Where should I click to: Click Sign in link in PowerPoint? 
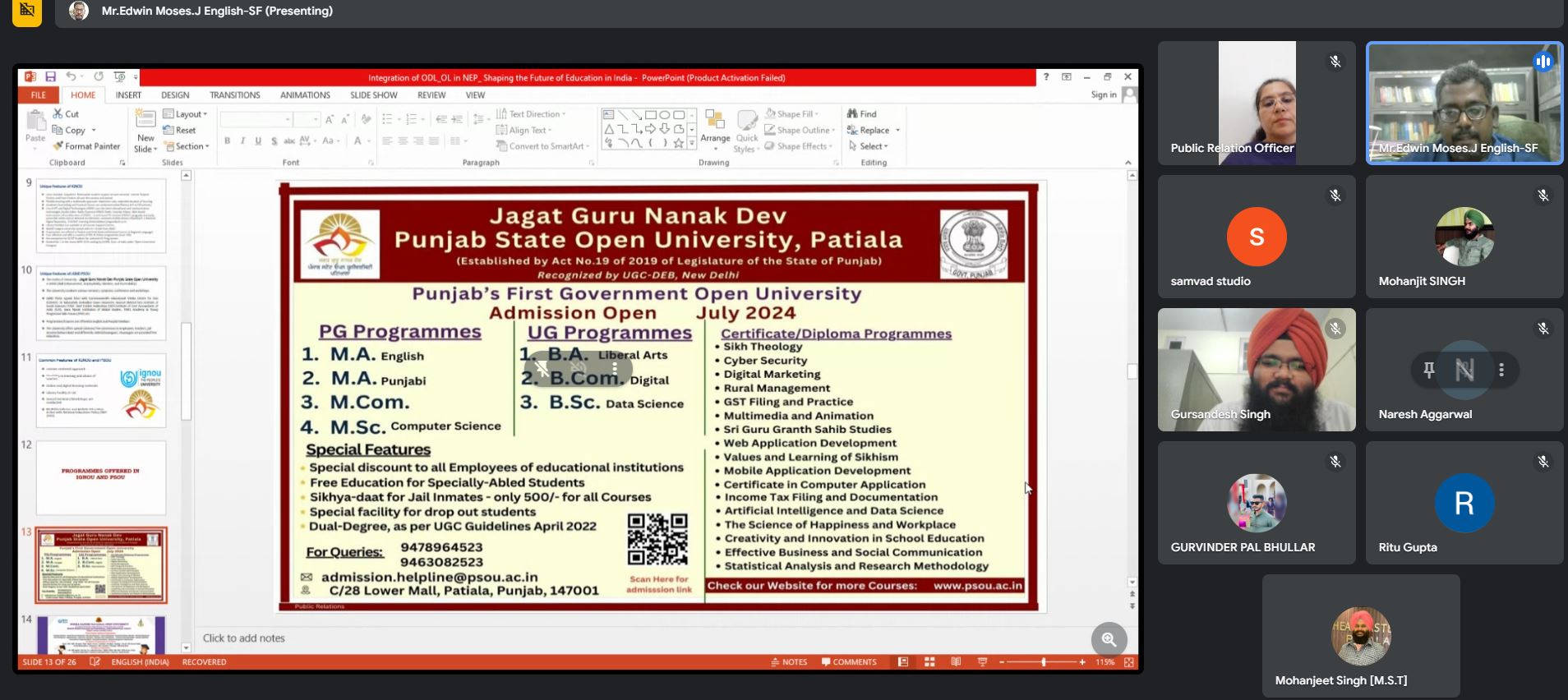coord(1104,95)
